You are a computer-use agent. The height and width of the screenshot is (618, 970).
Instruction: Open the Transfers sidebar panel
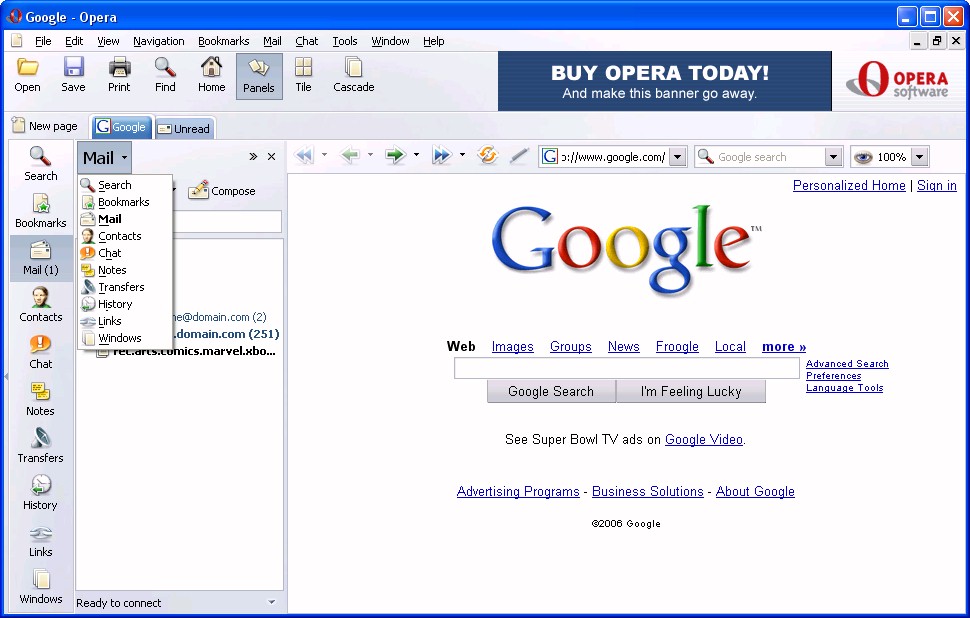[x=41, y=446]
